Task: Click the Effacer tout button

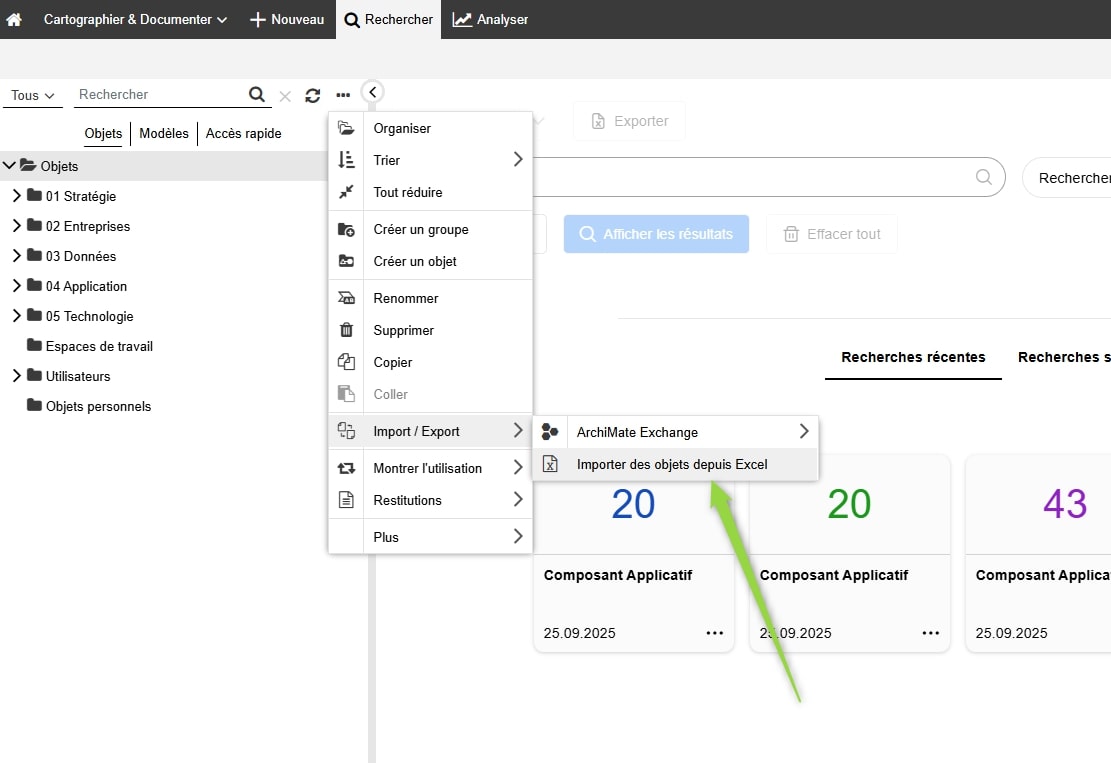Action: 831,234
